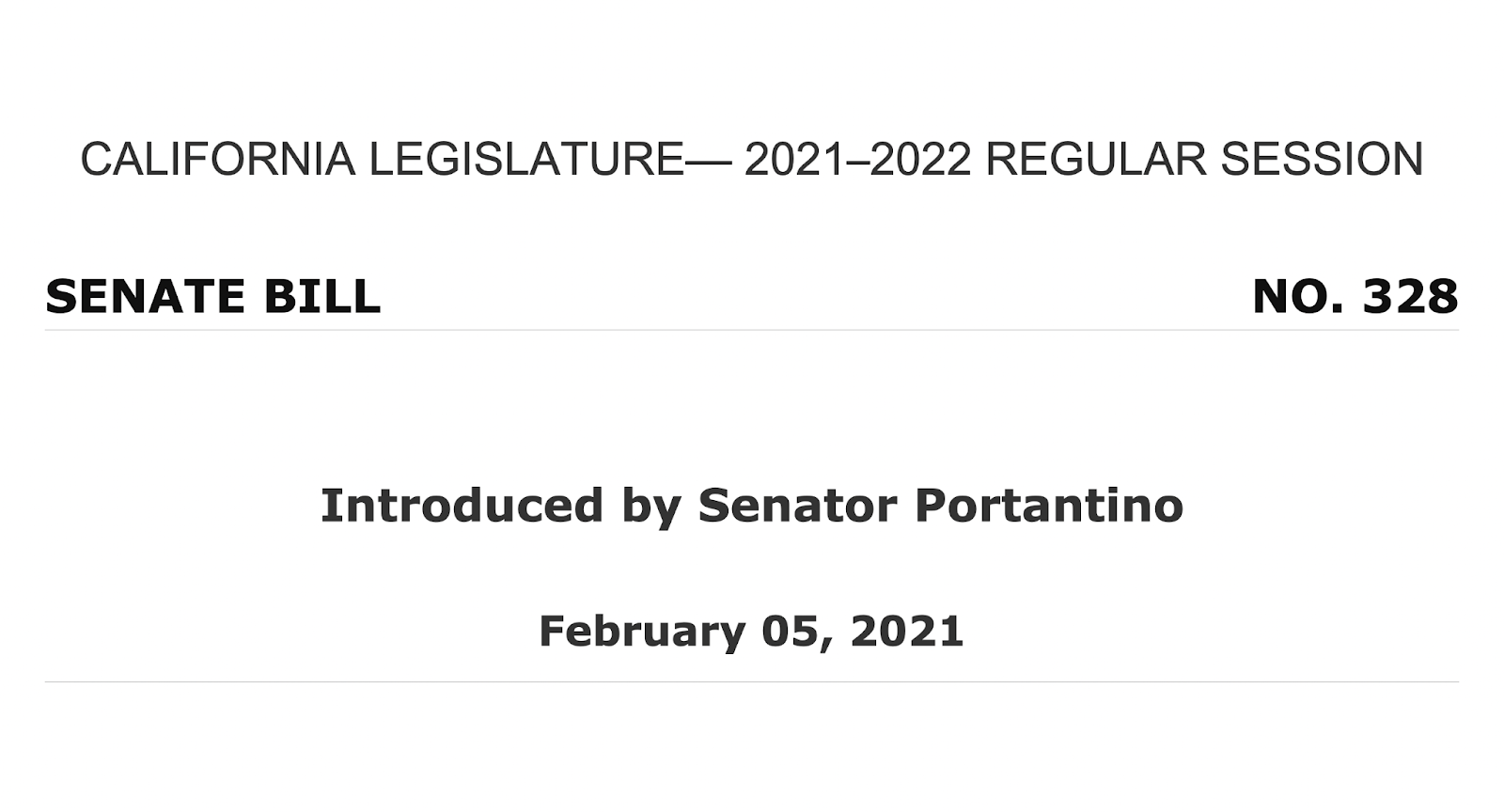Click the word SESSION in the heading

[x=1322, y=159]
